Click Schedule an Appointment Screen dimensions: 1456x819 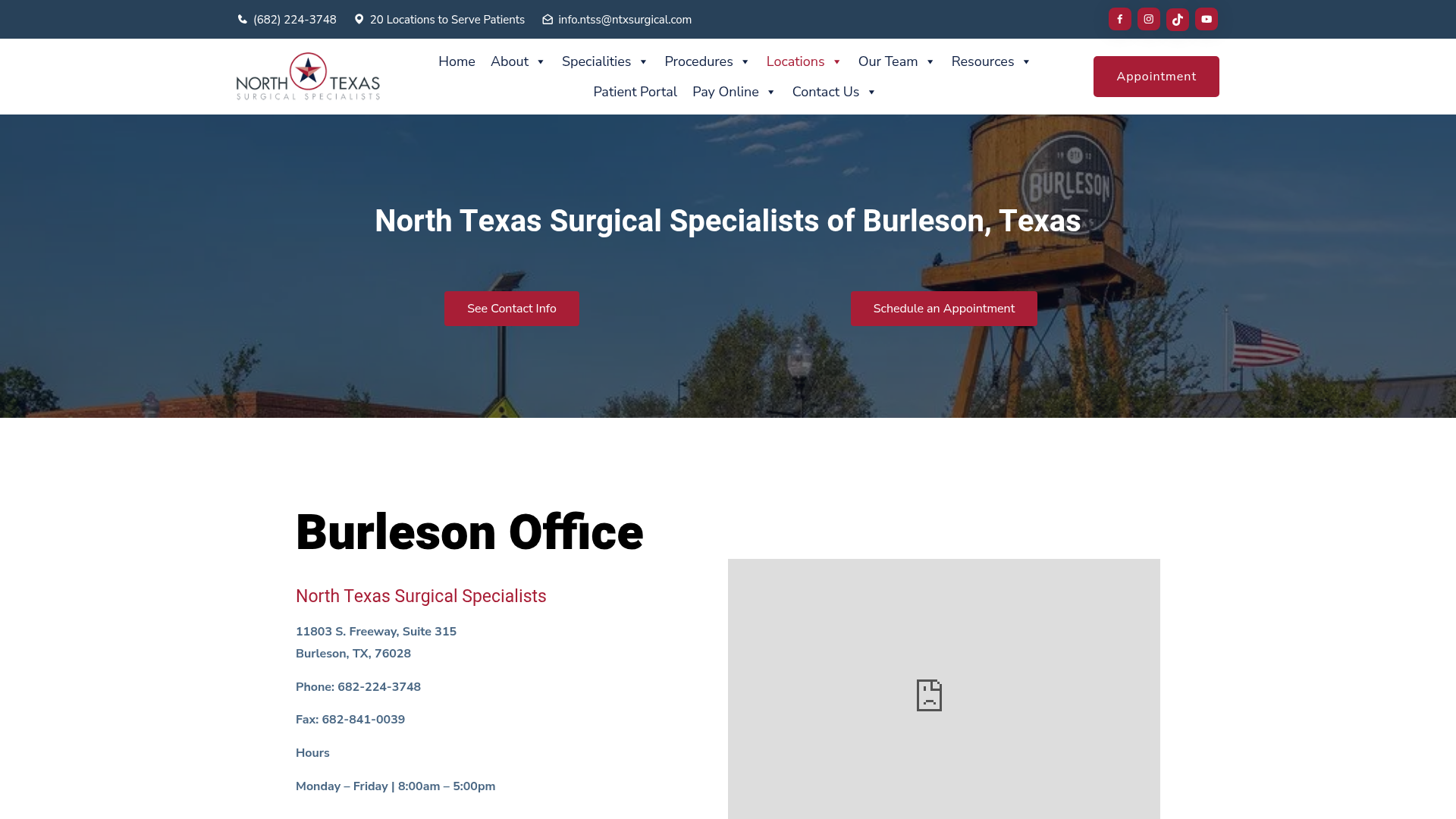point(943,308)
